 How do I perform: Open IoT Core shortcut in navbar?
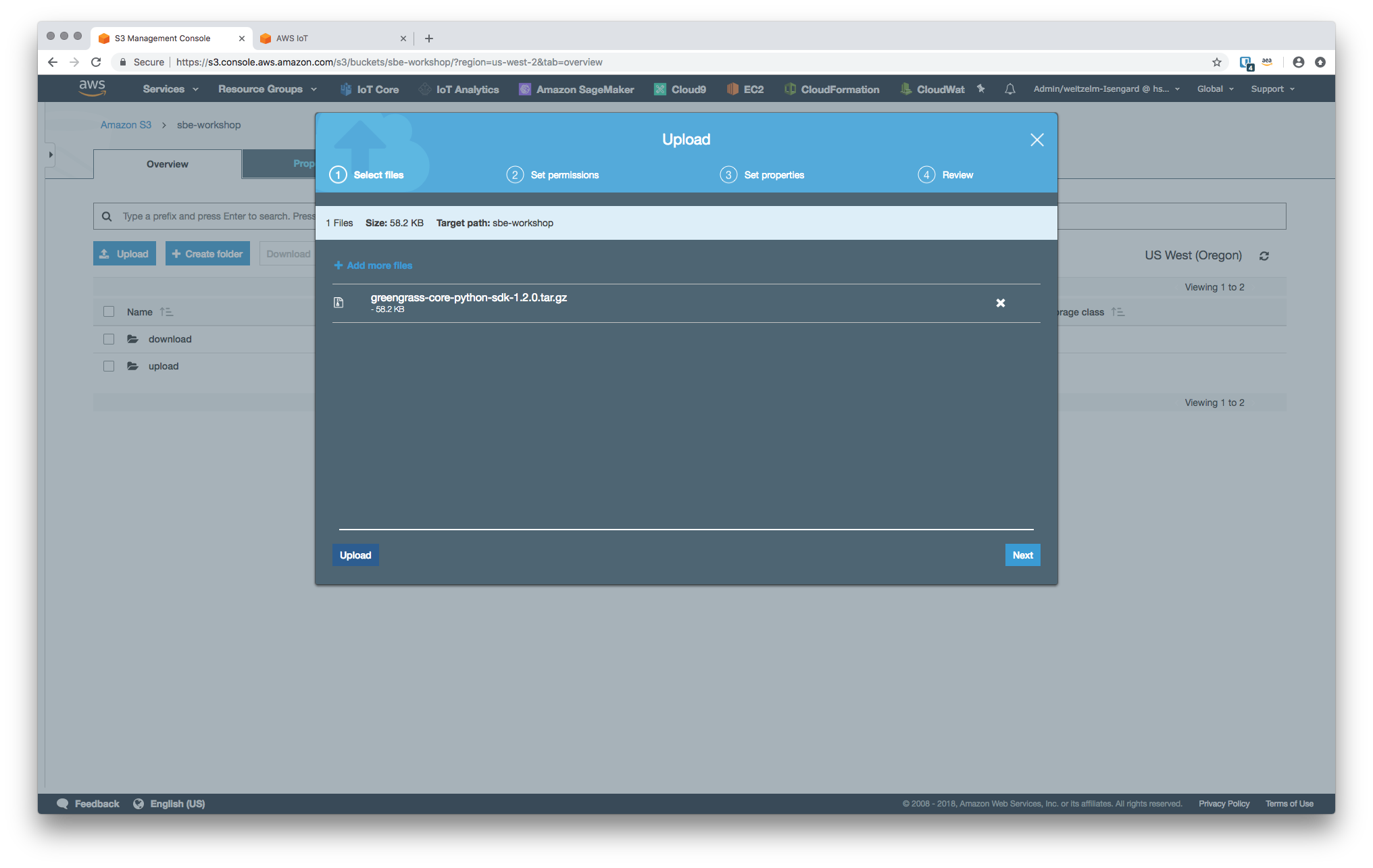[370, 89]
